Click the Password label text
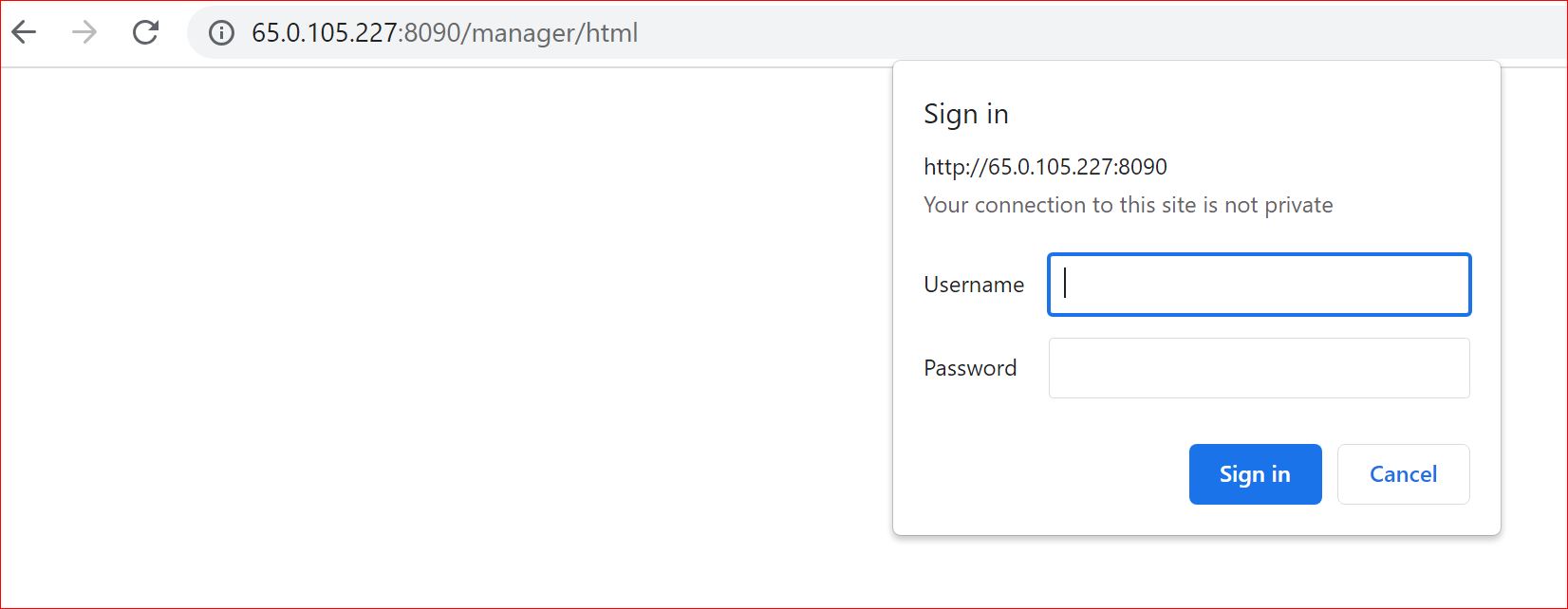 pos(970,368)
